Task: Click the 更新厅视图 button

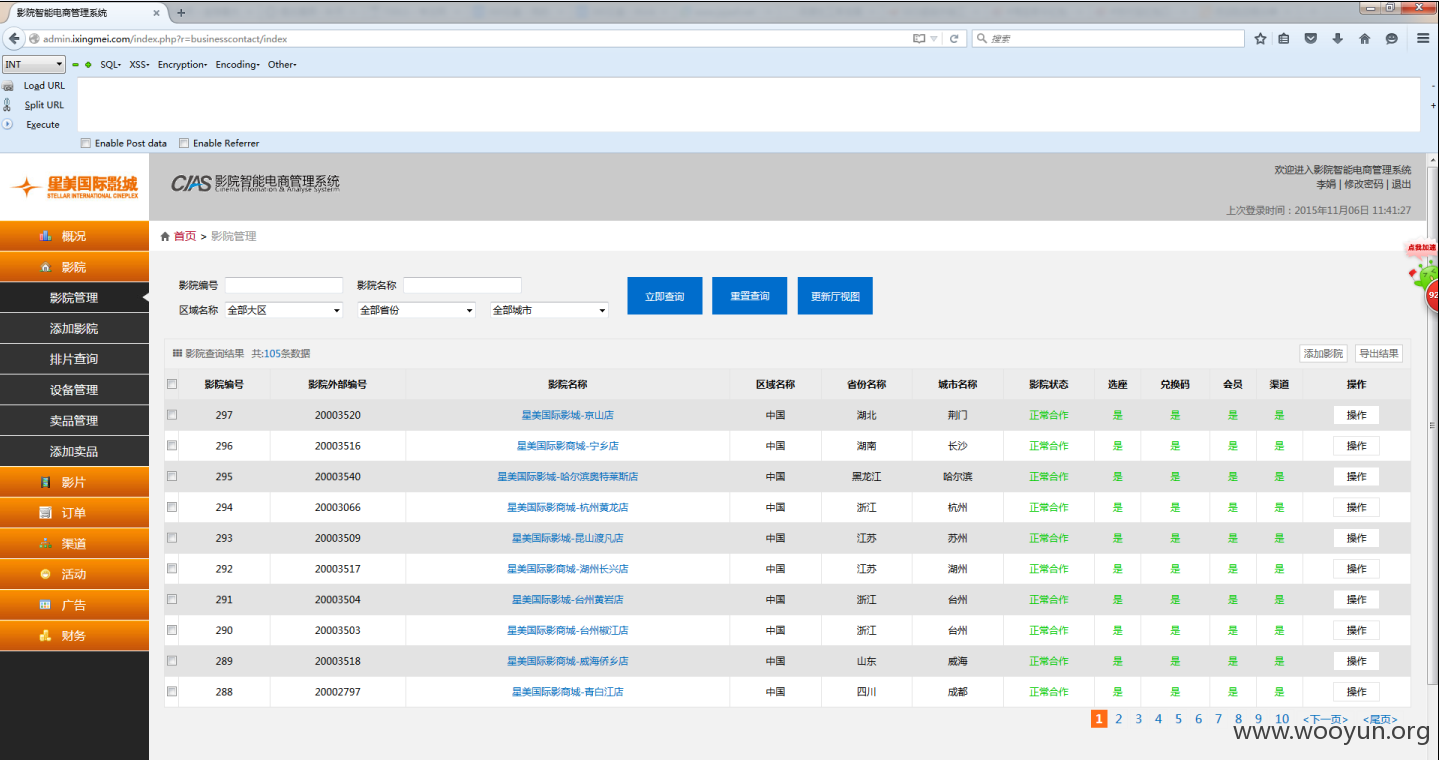Action: (x=835, y=296)
